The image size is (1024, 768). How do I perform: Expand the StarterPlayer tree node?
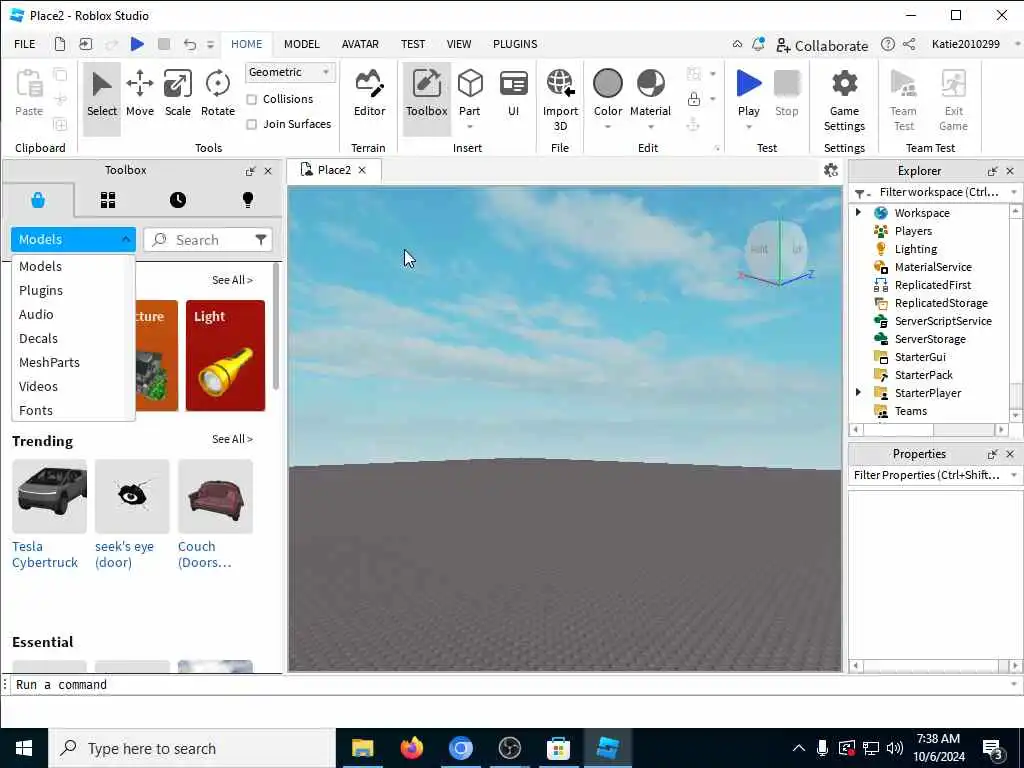[858, 392]
